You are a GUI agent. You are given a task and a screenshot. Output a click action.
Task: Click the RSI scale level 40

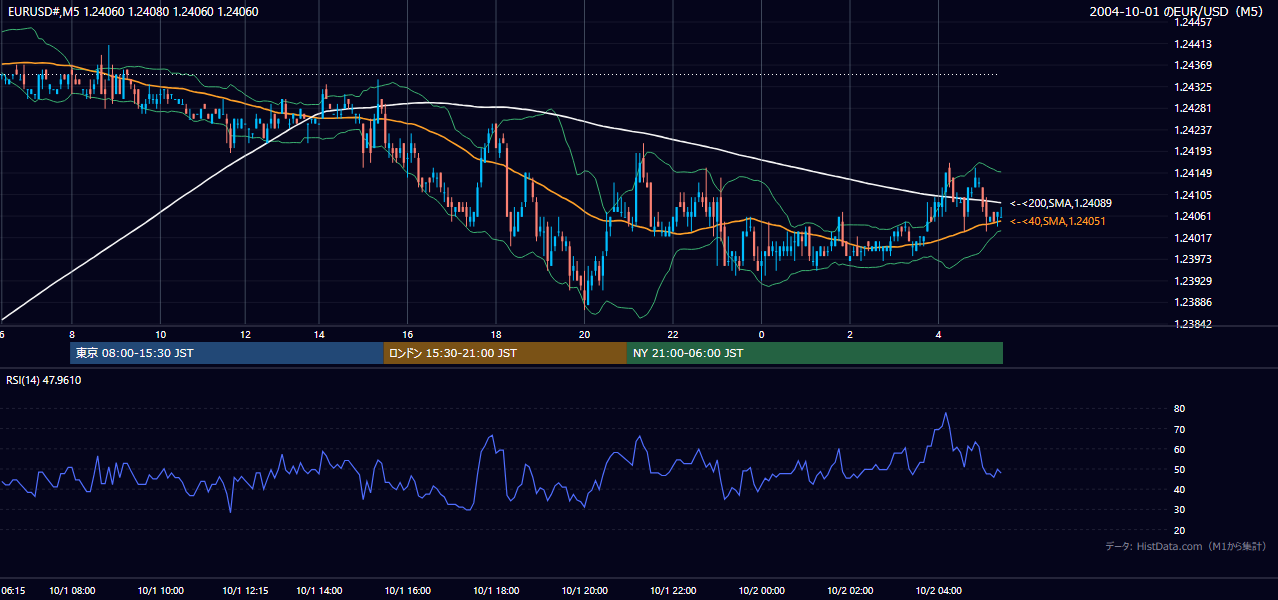pyautogui.click(x=1179, y=489)
